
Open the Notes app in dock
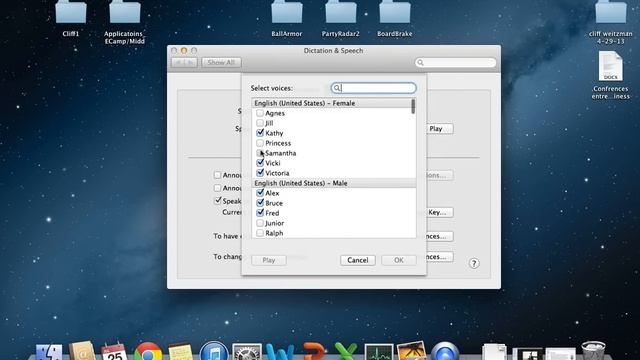[x=180, y=352]
